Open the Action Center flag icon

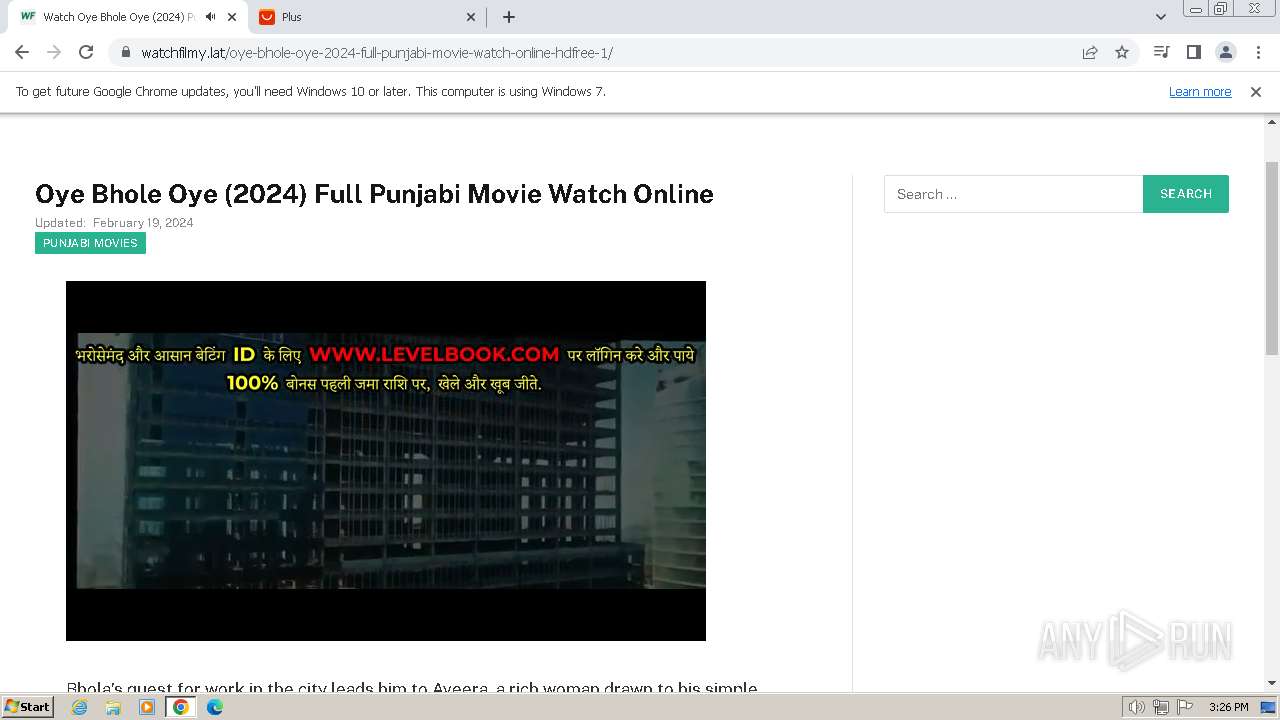1184,707
